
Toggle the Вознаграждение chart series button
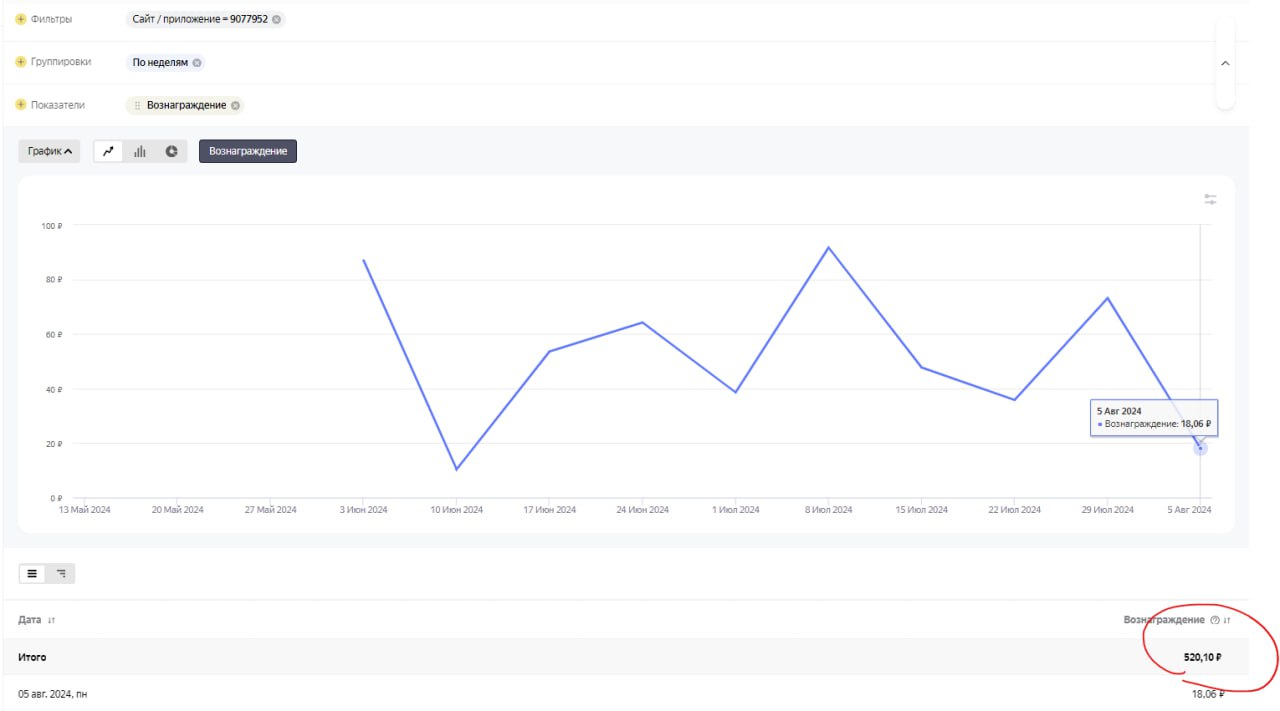[x=248, y=151]
